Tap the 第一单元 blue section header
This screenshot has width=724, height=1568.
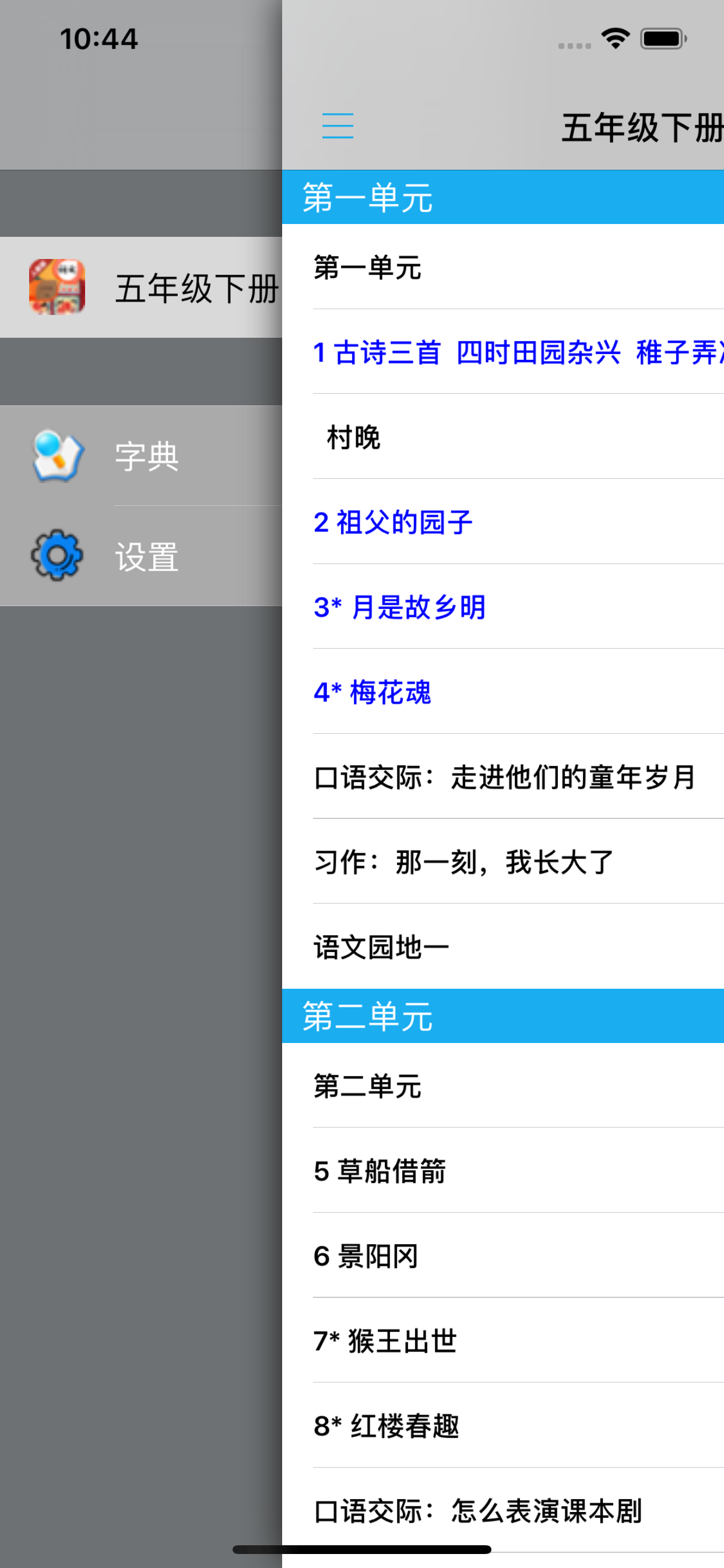coord(503,197)
